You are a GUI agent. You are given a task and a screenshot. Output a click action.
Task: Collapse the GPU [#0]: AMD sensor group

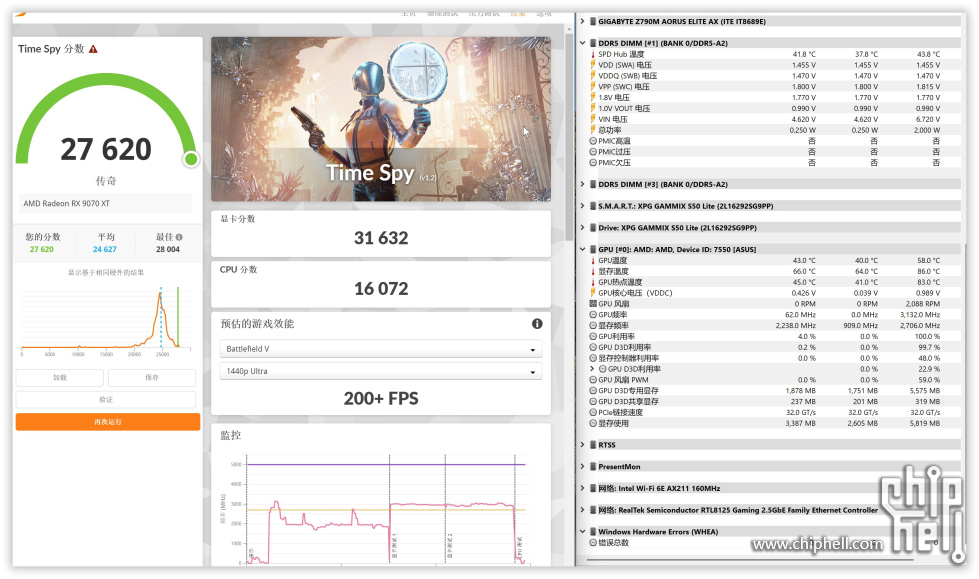[x=583, y=249]
